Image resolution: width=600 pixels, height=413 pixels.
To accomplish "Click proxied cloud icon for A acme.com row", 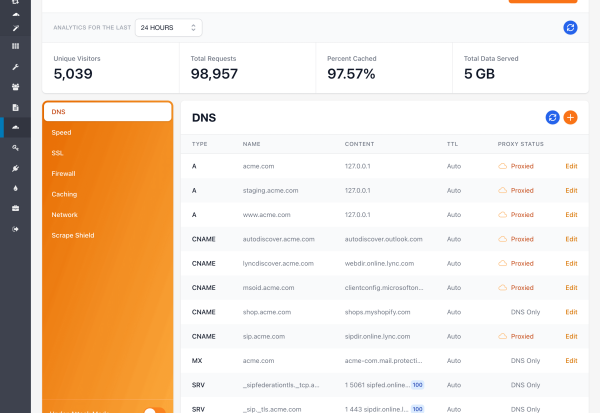I will point(502,166).
